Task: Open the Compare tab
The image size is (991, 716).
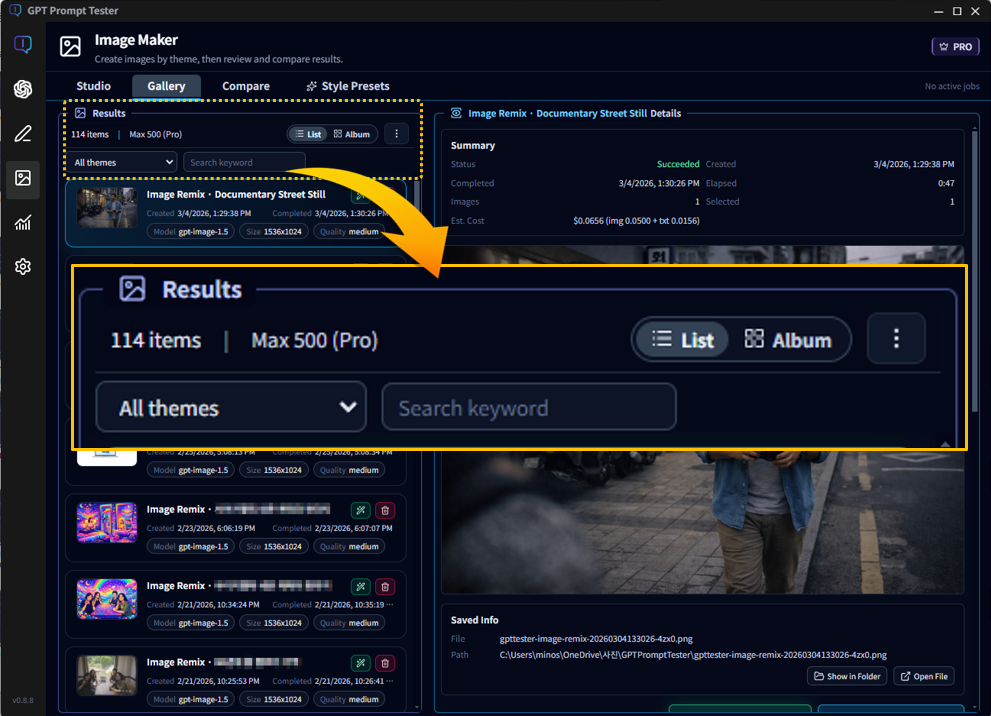Action: 246,86
